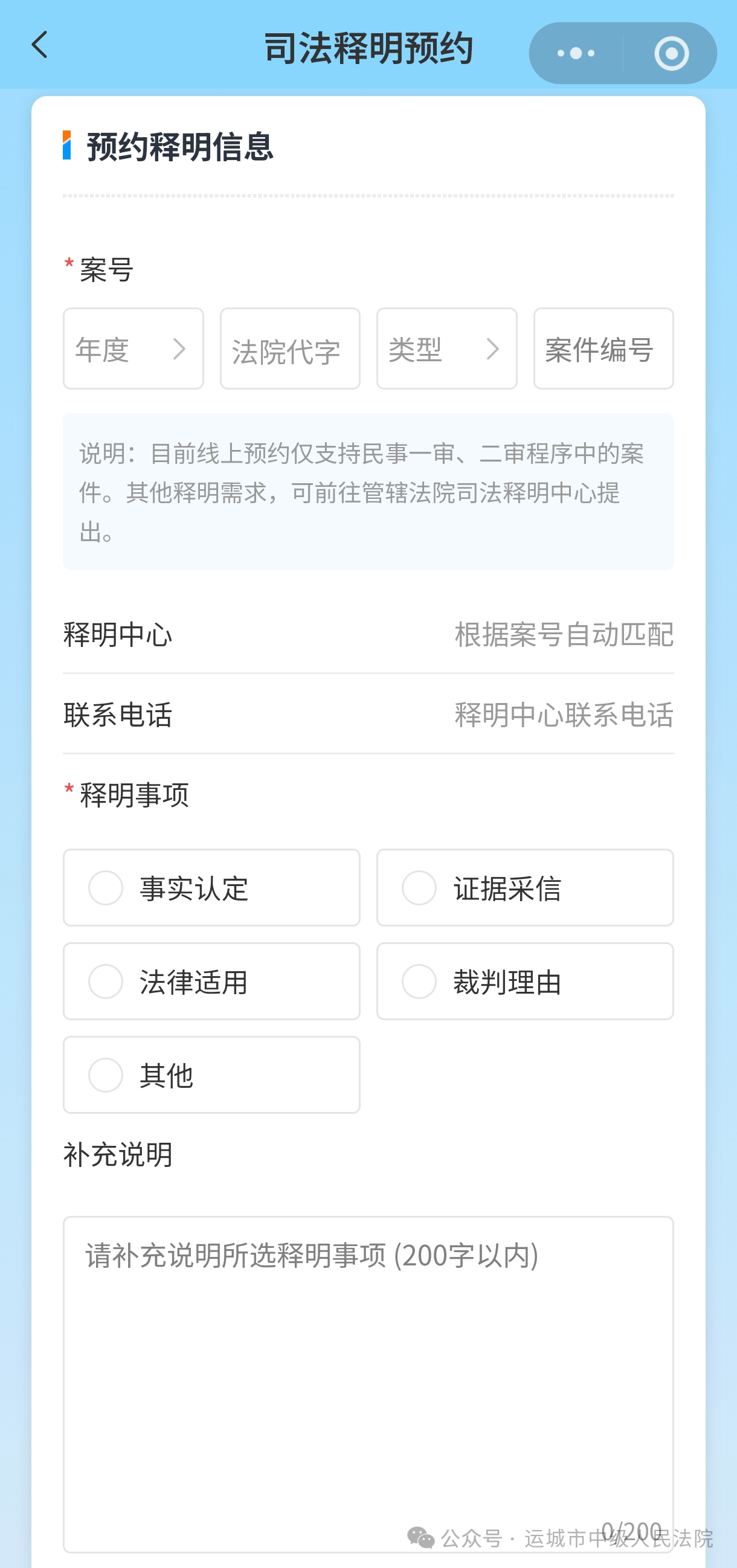Click the 案件编号 input field
The image size is (737, 1568).
click(603, 349)
